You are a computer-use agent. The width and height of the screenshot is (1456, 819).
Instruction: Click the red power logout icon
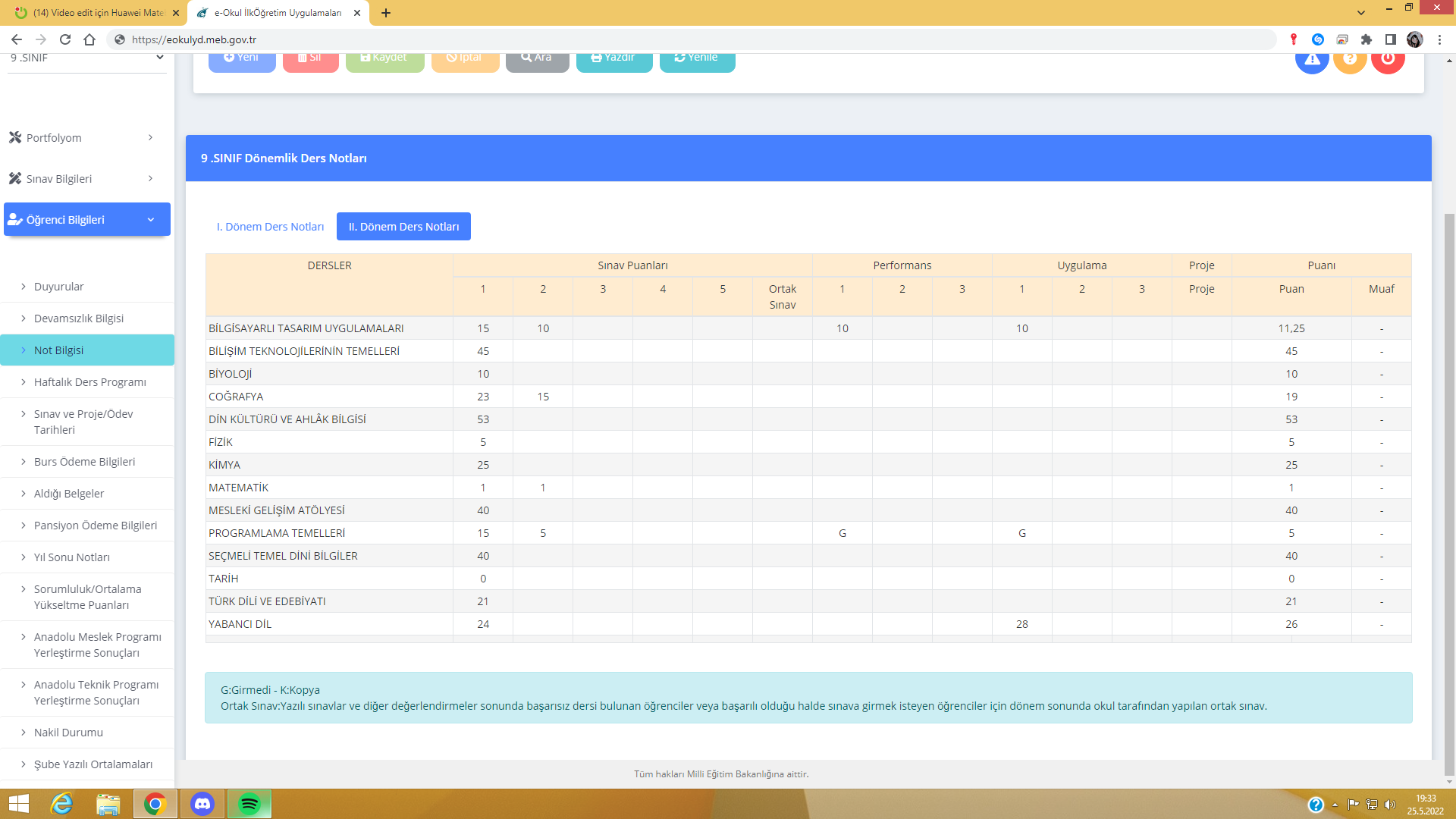coord(1388,59)
